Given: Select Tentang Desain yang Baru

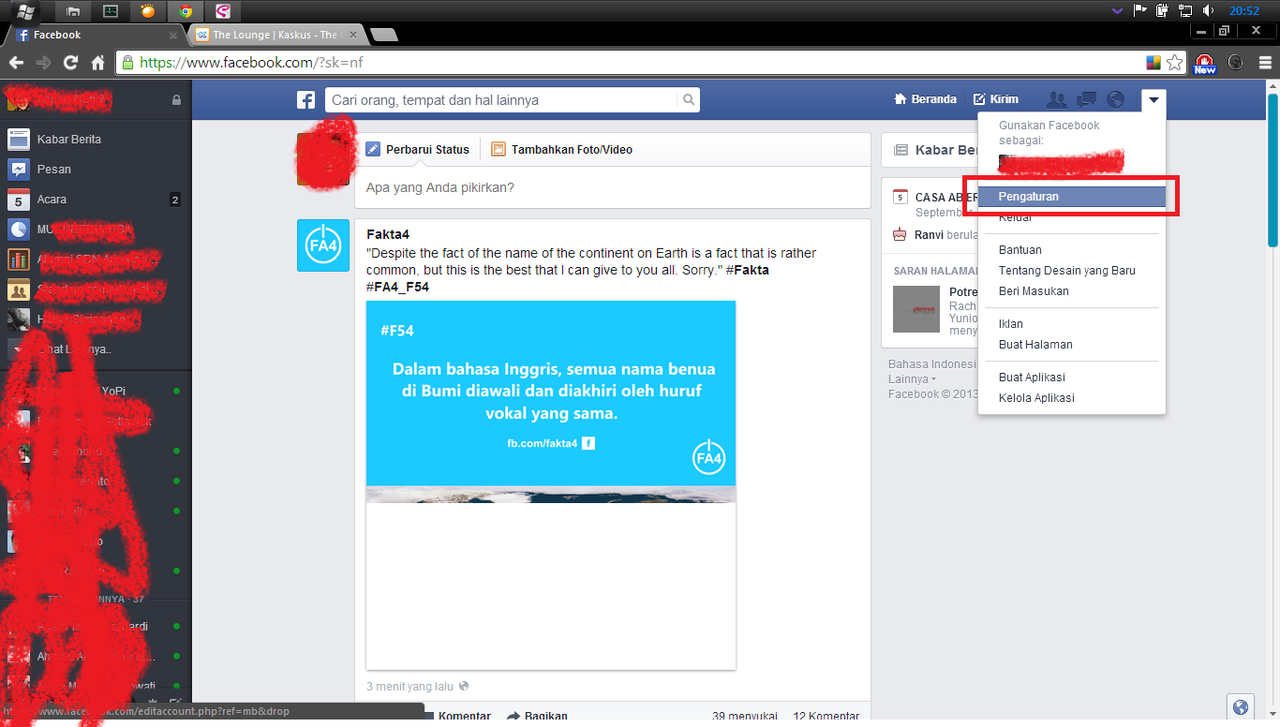Looking at the screenshot, I should [1067, 271].
